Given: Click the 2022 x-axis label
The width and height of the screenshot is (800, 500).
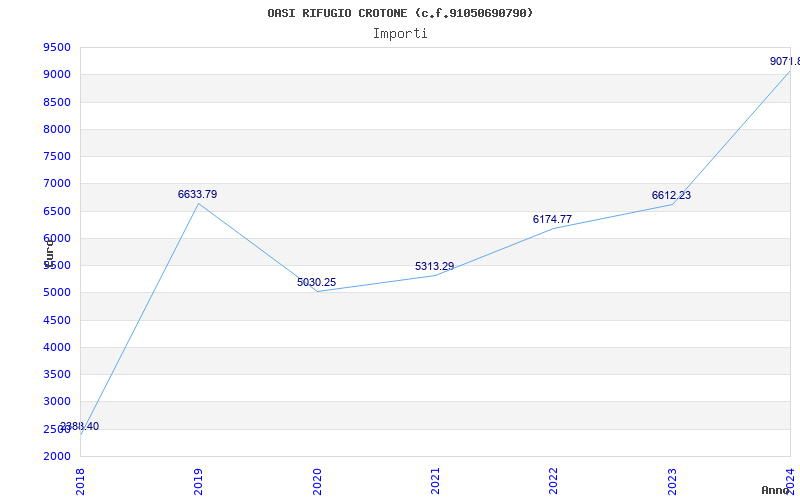Looking at the screenshot, I should coord(553,481).
